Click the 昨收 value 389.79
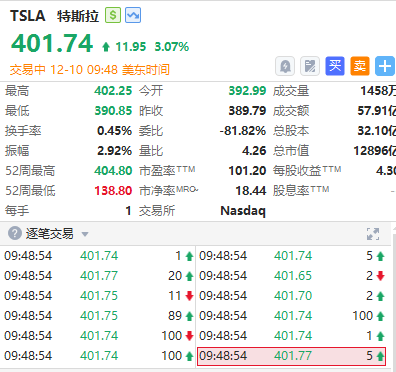The width and height of the screenshot is (396, 372). point(247,111)
